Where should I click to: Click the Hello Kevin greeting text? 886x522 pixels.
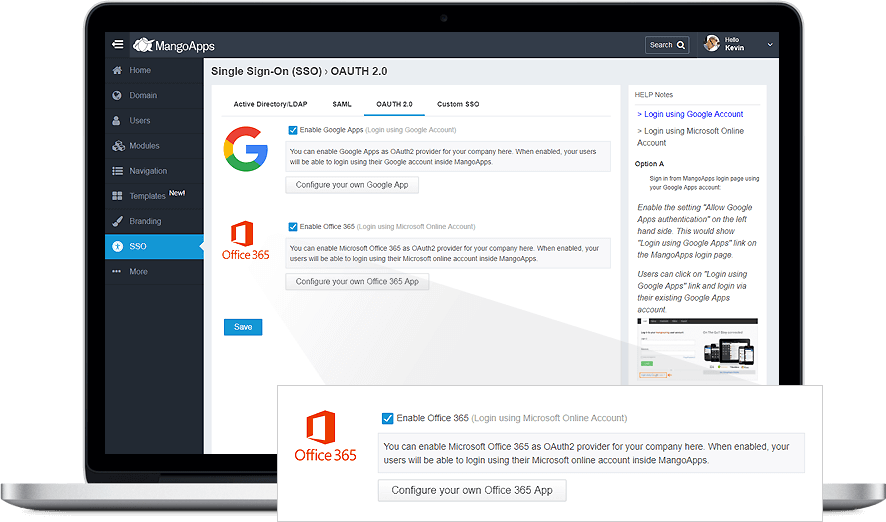(735, 44)
